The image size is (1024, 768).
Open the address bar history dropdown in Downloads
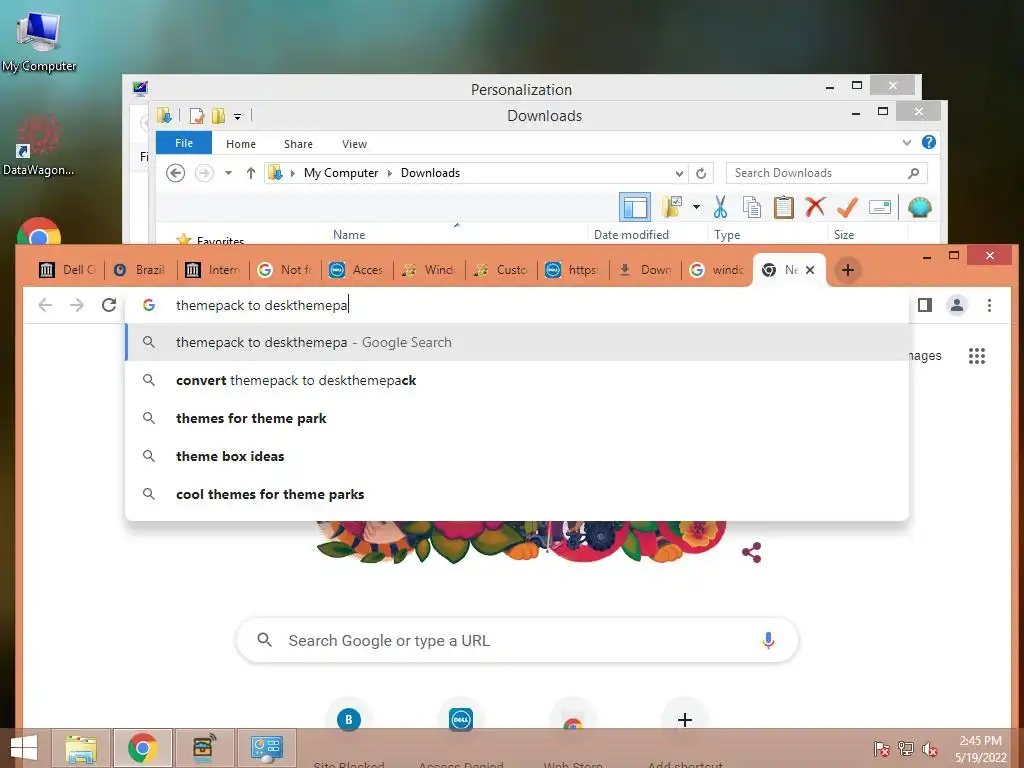tap(679, 173)
